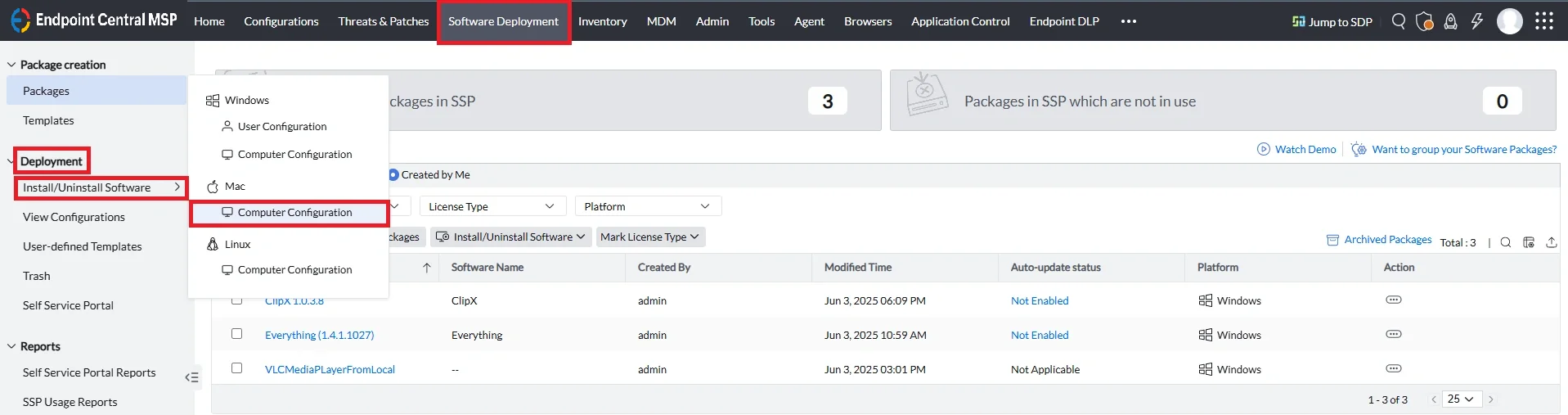Open the user profile avatar

[1509, 21]
